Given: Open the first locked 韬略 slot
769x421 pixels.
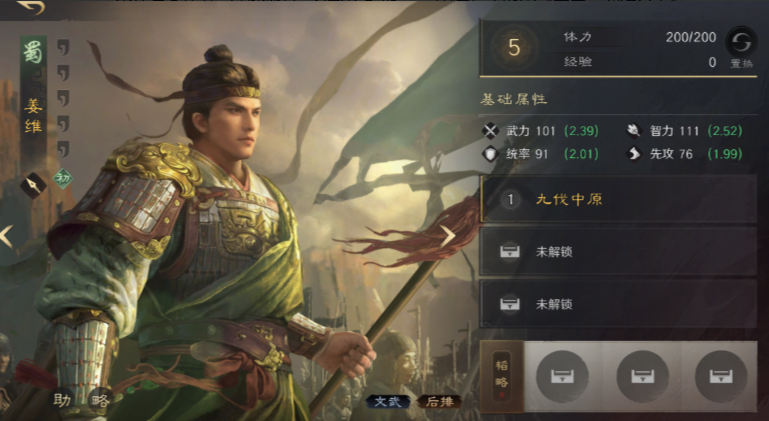Looking at the screenshot, I should point(562,376).
